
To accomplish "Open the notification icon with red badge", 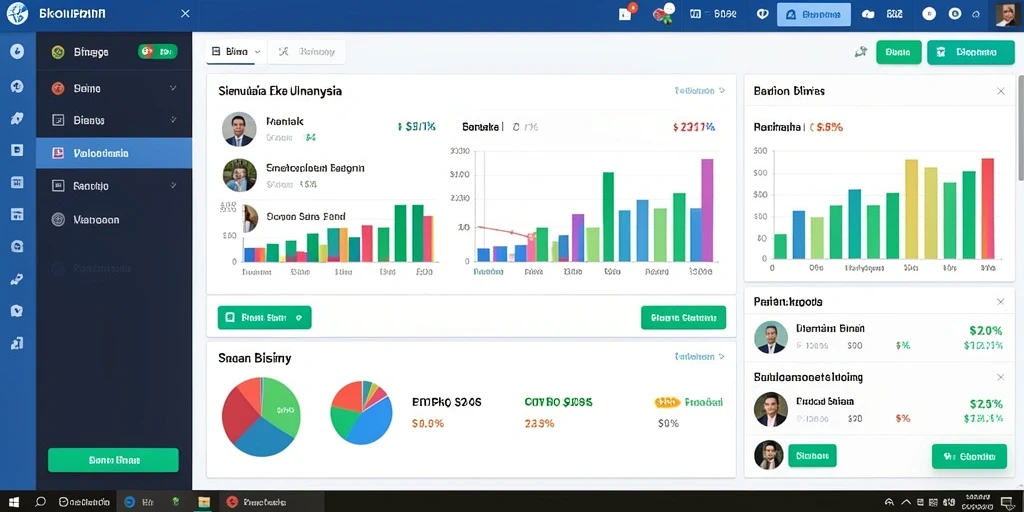I will click(x=626, y=13).
